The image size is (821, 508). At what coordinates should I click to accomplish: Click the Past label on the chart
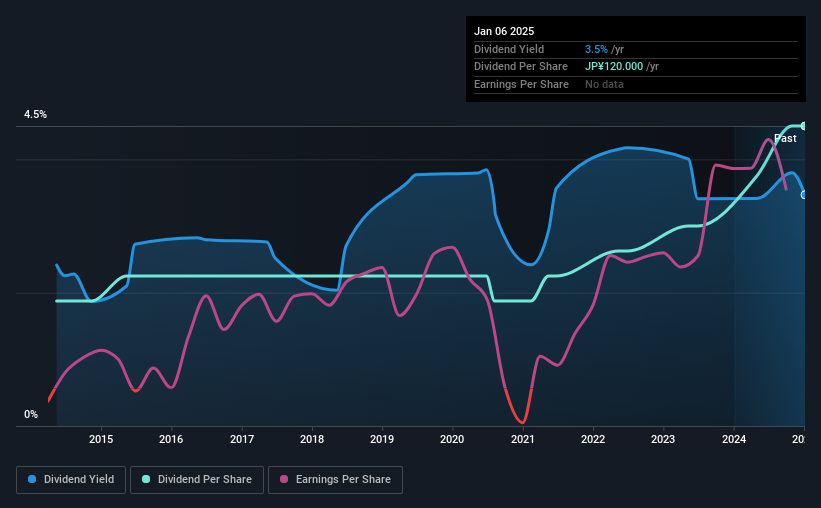tap(785, 138)
